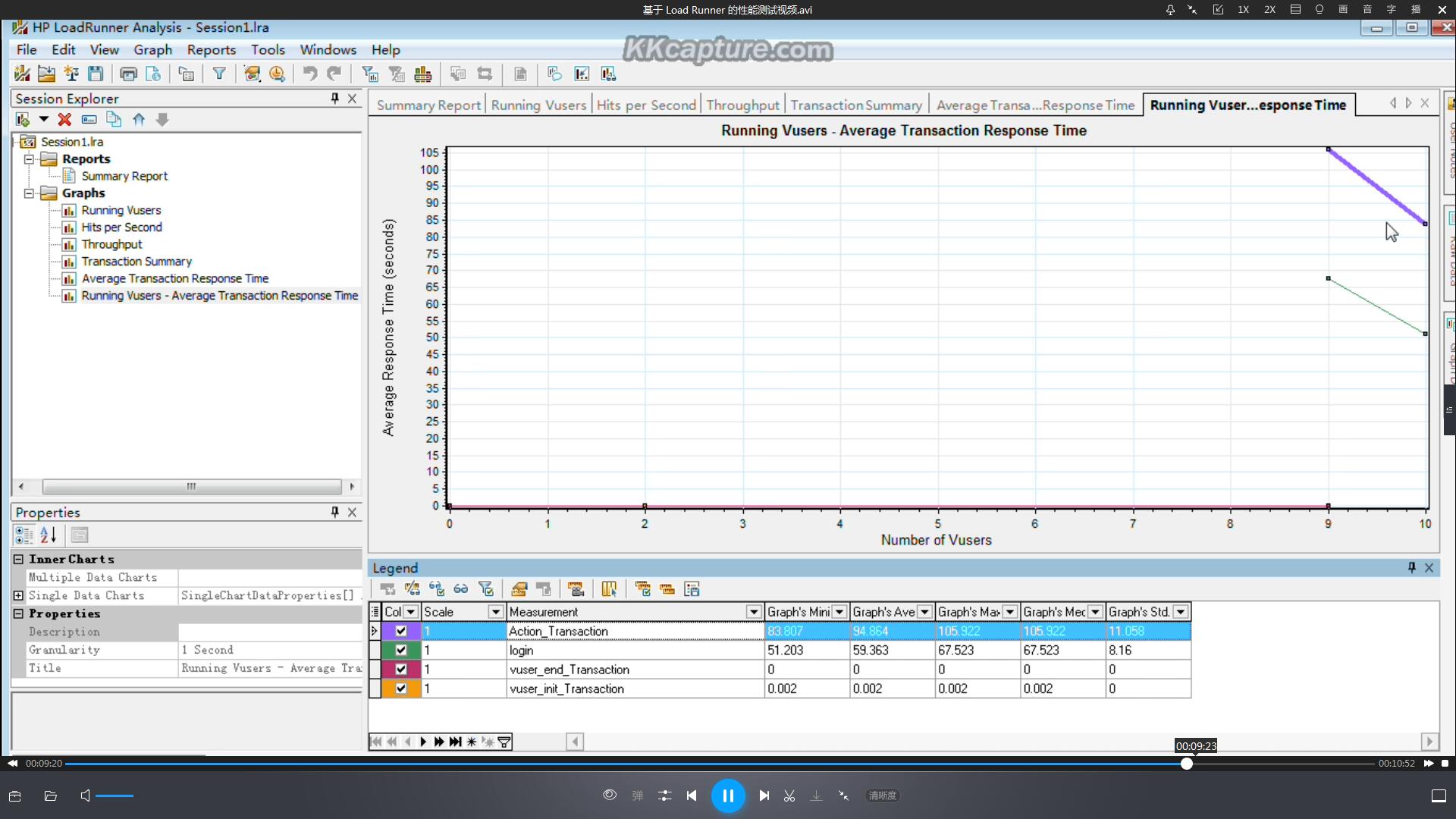Click the Sort alphabetically icon in Properties

coord(49,535)
